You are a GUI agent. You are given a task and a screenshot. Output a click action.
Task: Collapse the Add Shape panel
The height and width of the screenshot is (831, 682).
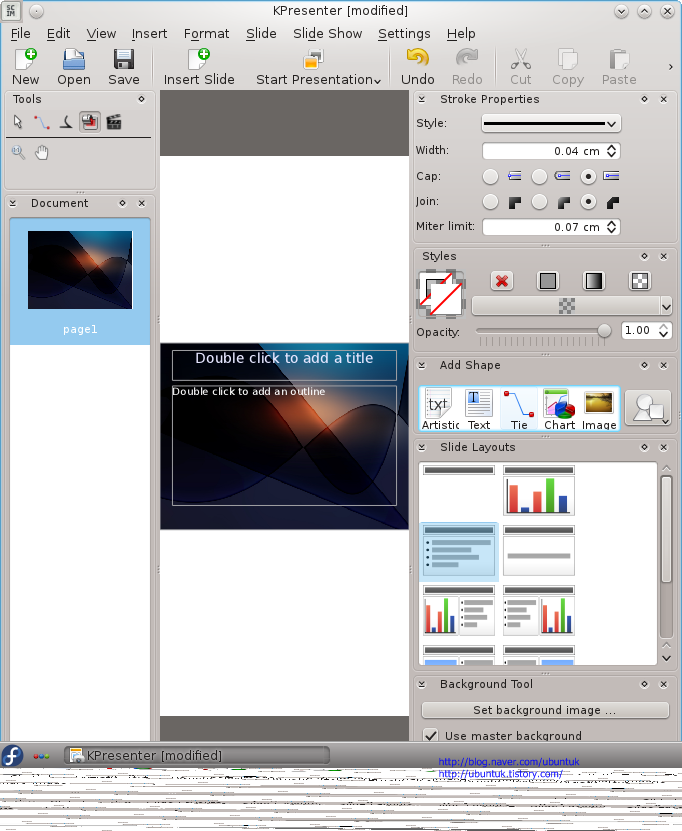422,365
